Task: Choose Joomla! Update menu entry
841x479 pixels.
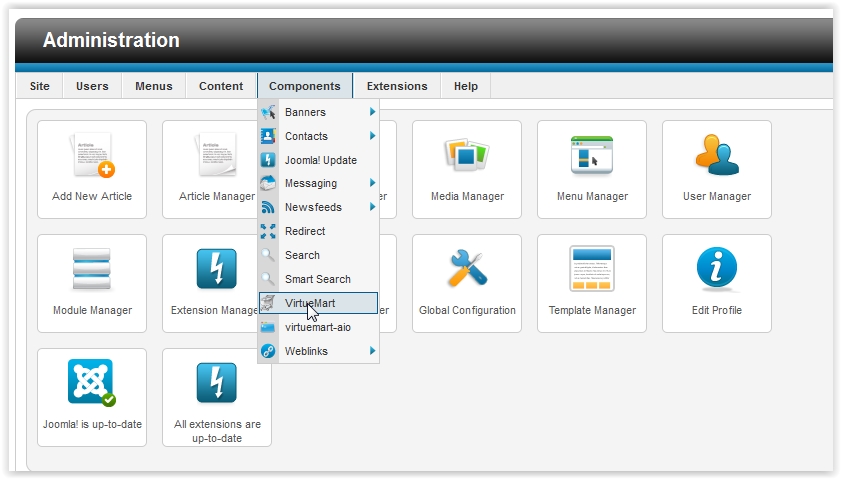Action: (x=320, y=160)
